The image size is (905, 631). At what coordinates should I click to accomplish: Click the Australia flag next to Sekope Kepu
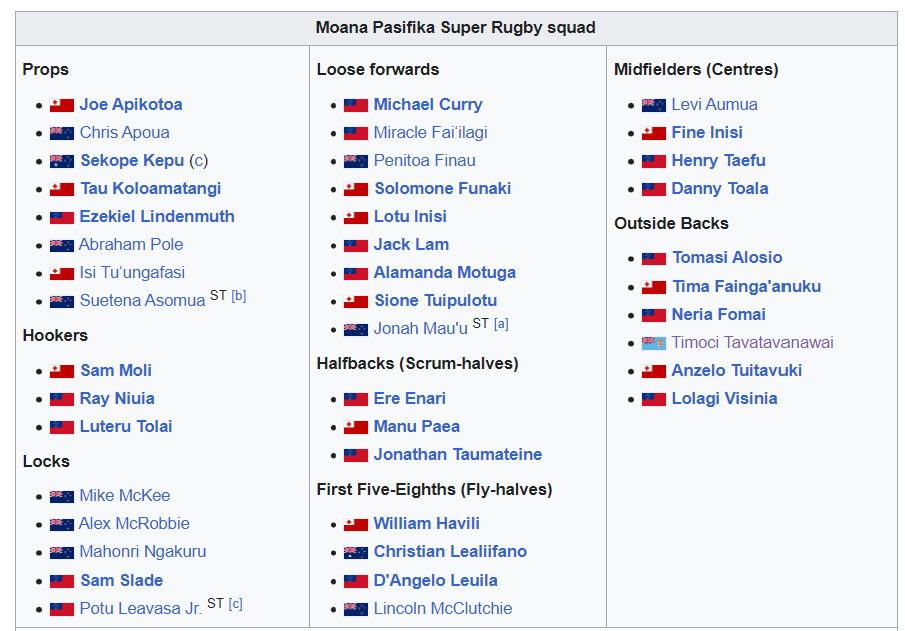[x=62, y=161]
